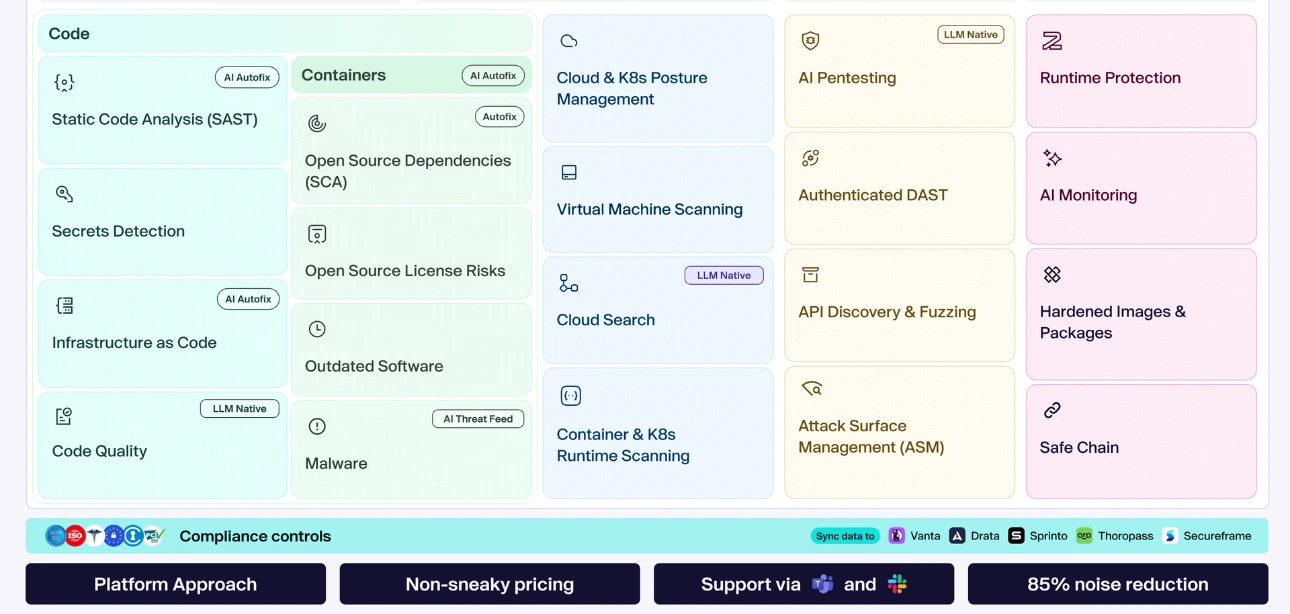Click the AI Monitoring sparkle icon
The image size is (1290, 614).
pyautogui.click(x=1052, y=158)
